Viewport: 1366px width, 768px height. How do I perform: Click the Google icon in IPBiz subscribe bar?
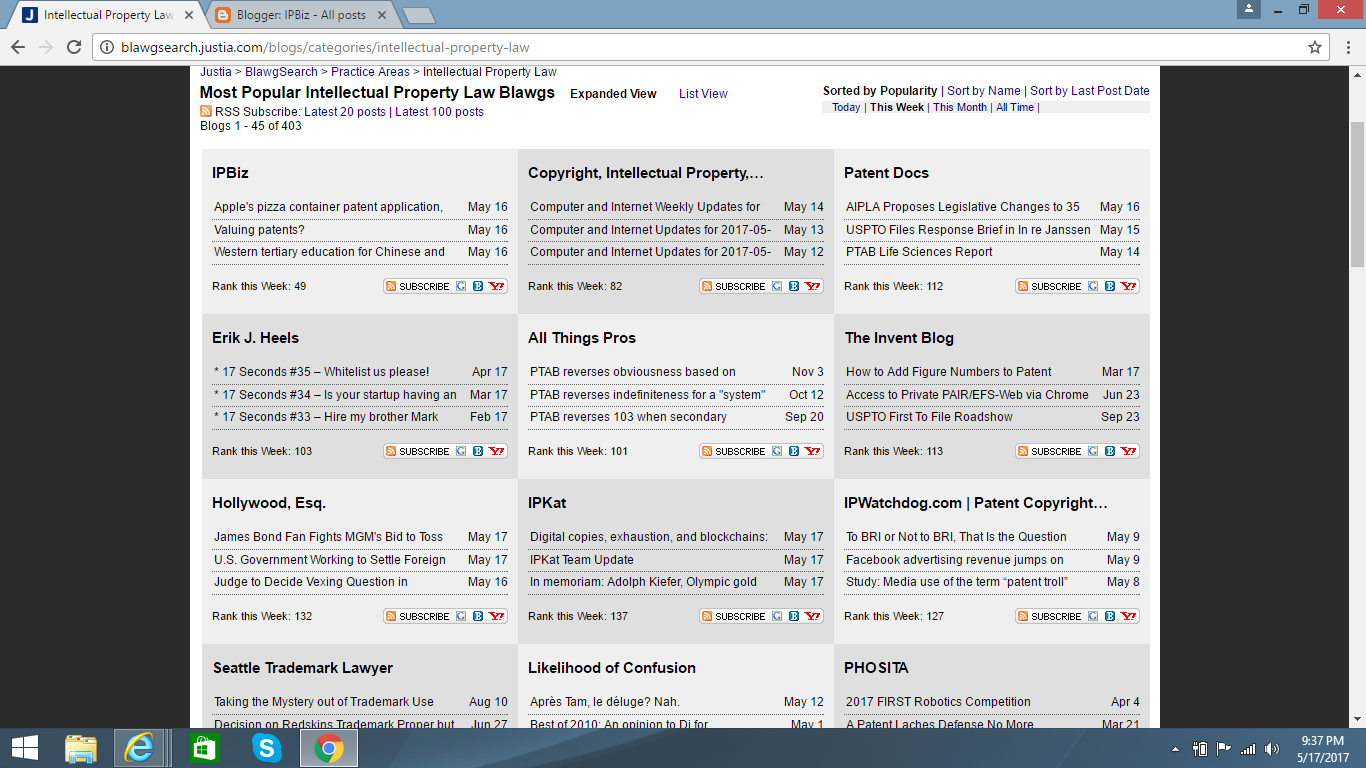point(461,286)
